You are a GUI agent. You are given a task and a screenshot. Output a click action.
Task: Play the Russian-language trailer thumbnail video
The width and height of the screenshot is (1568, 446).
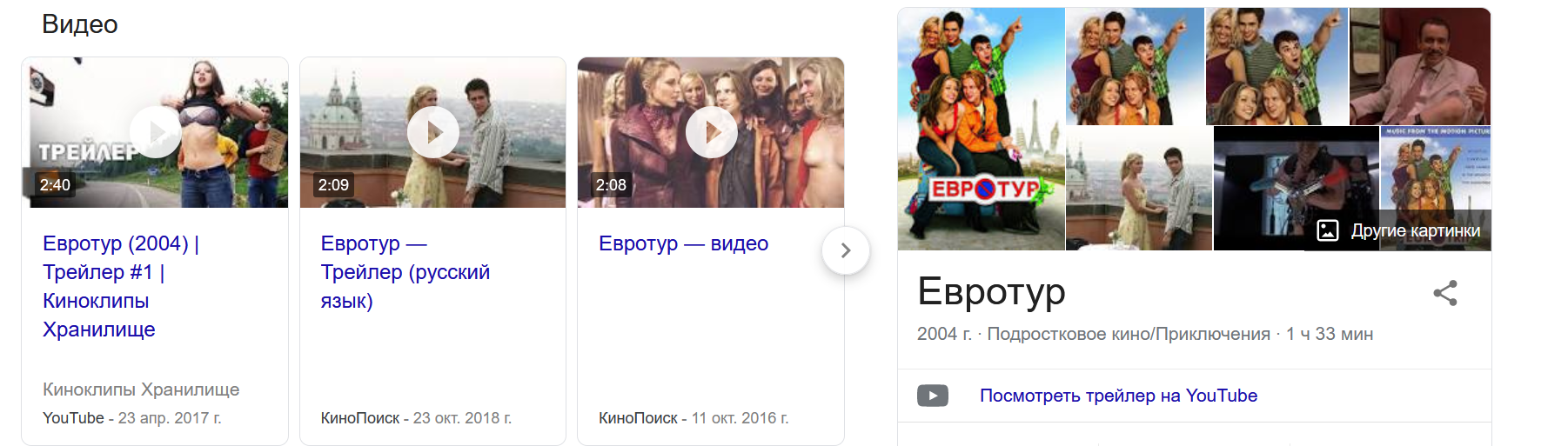[x=433, y=132]
